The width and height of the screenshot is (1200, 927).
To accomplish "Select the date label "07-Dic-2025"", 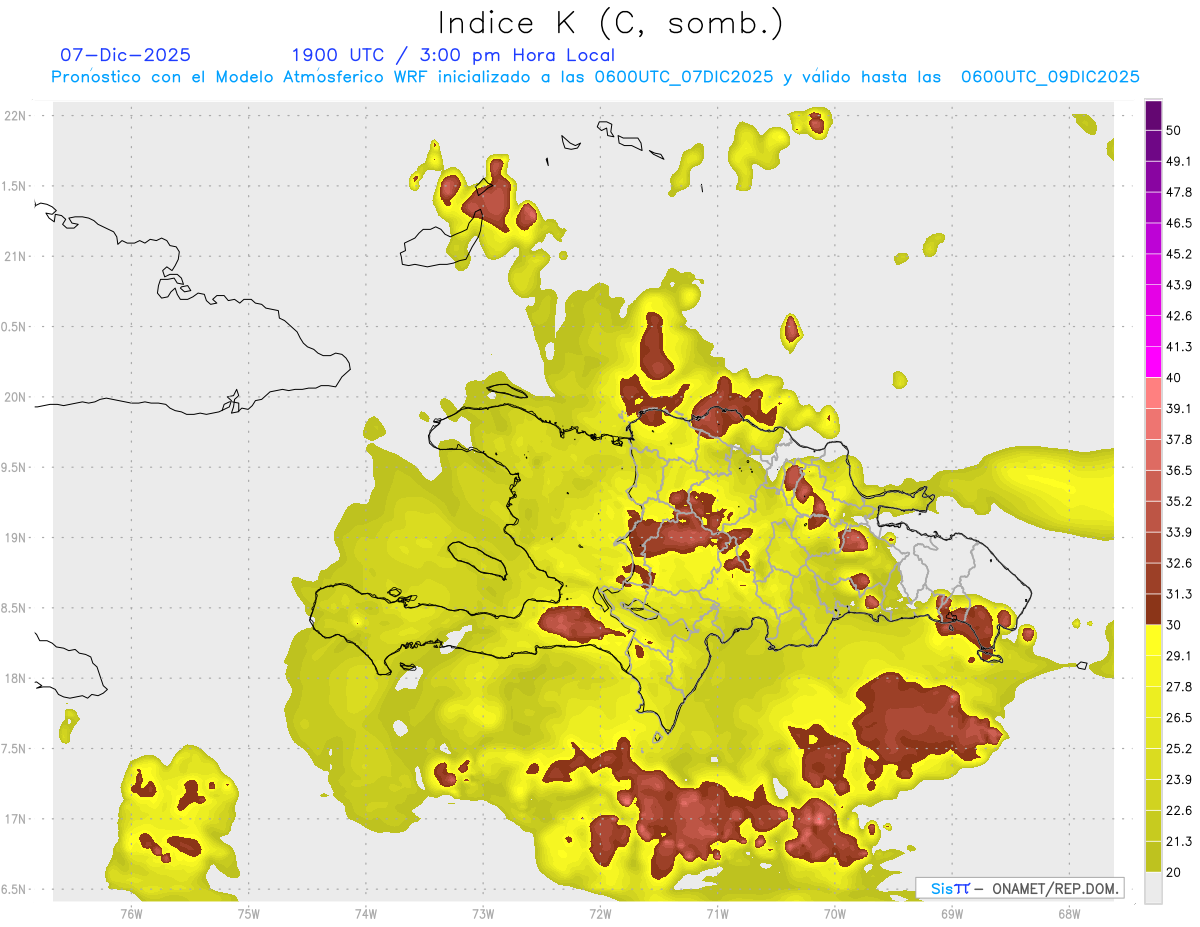I will [125, 55].
